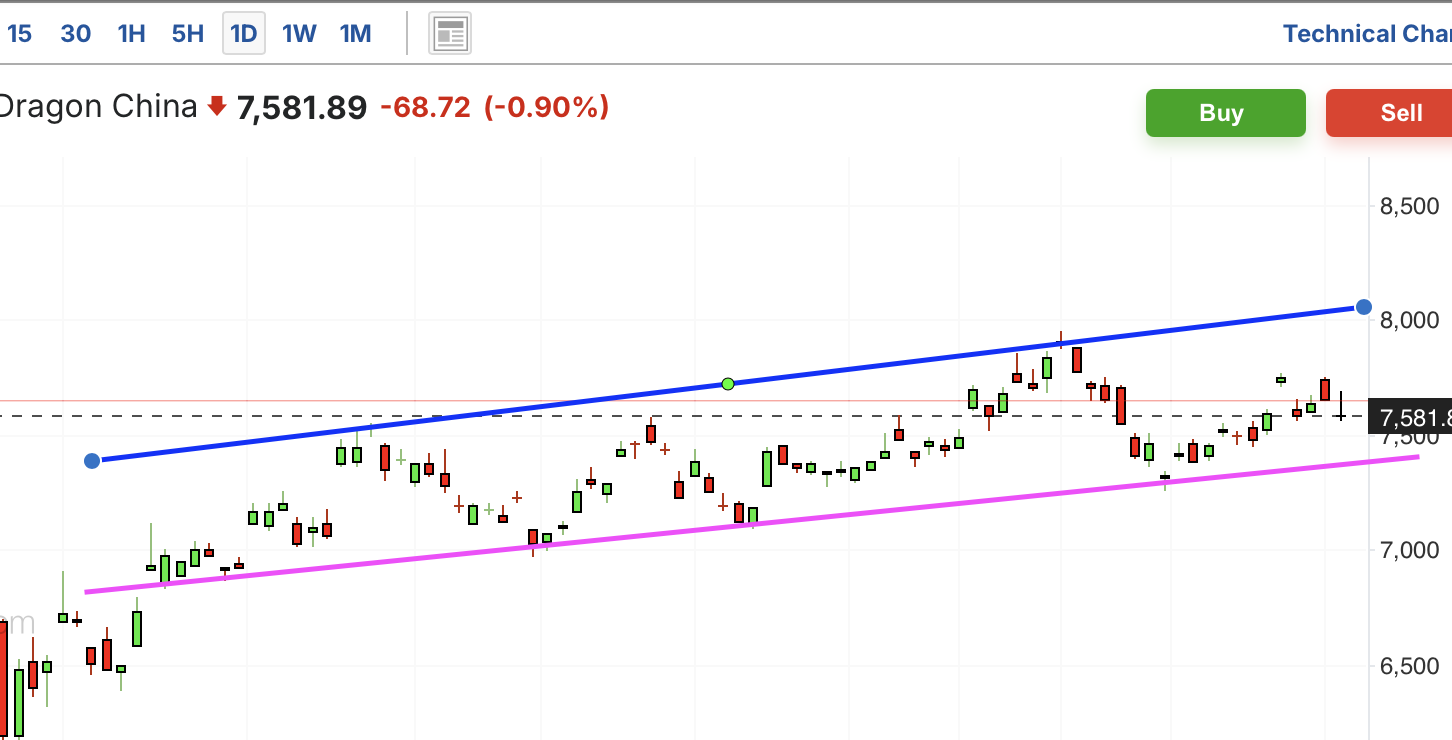Switch chart to 5H interval
Screen dimensions: 1452x740
click(187, 34)
